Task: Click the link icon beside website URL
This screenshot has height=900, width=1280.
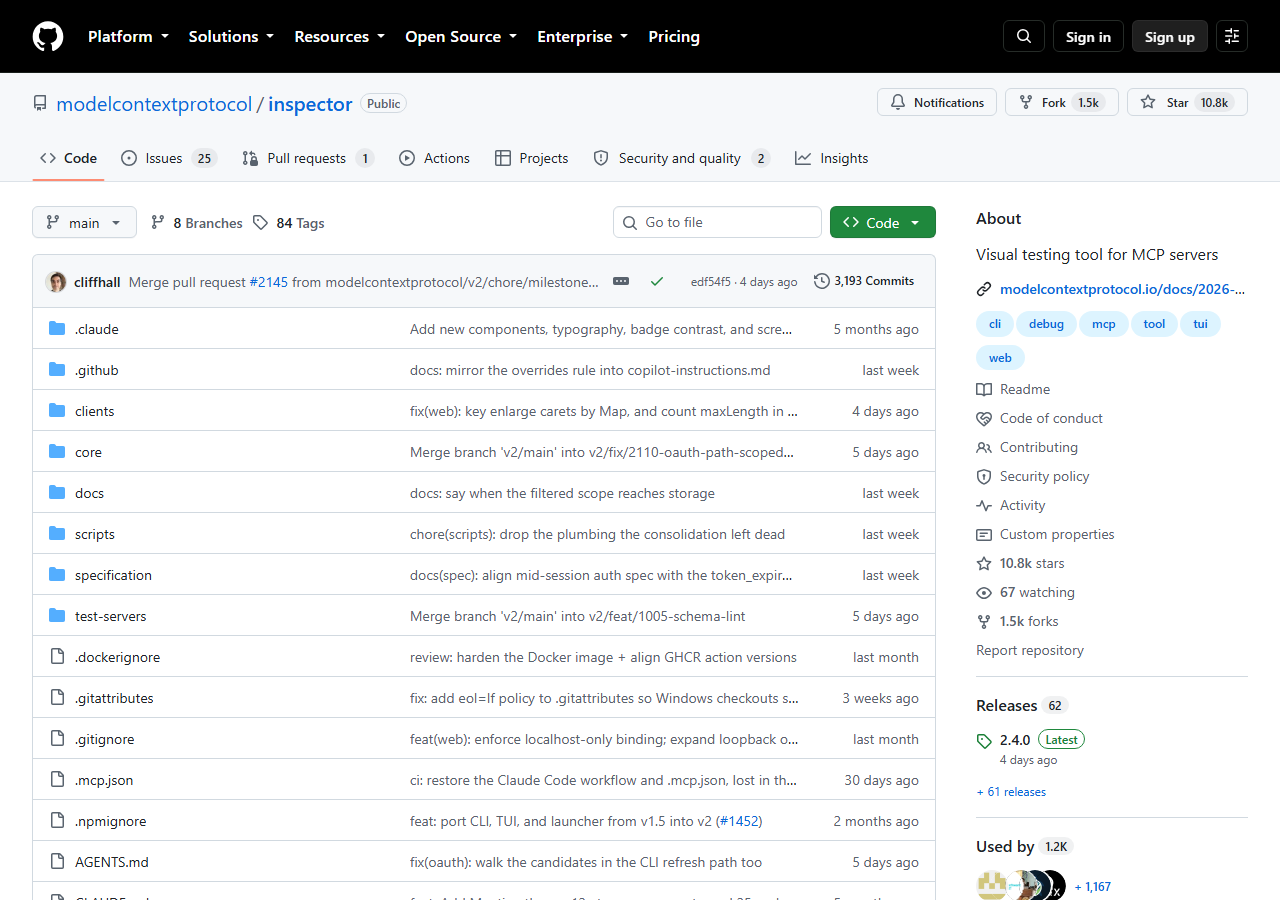Action: click(984, 290)
